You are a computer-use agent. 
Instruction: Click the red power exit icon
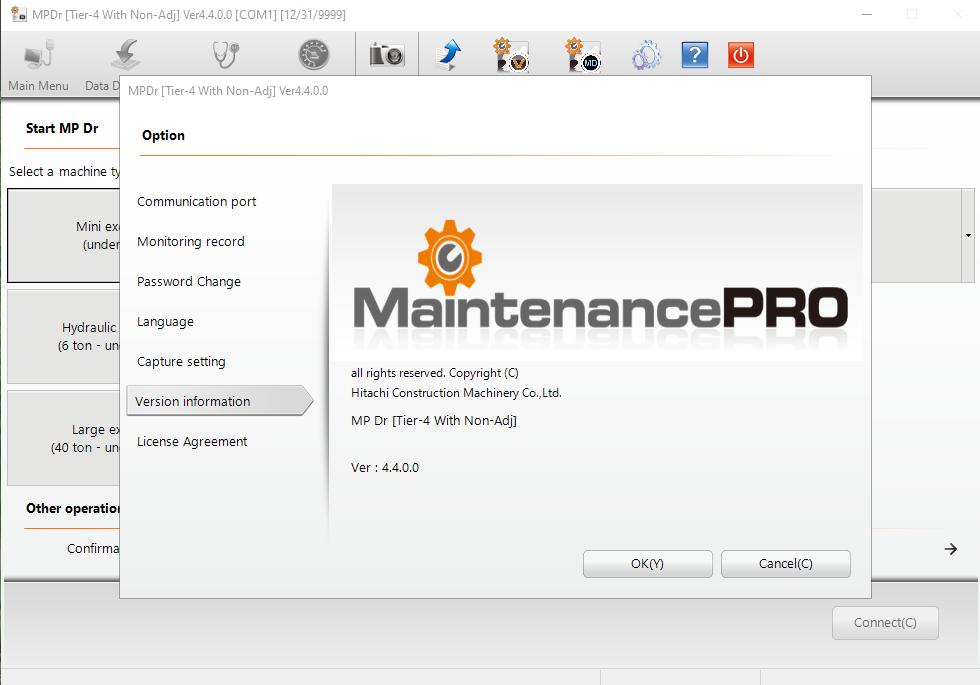(x=740, y=54)
